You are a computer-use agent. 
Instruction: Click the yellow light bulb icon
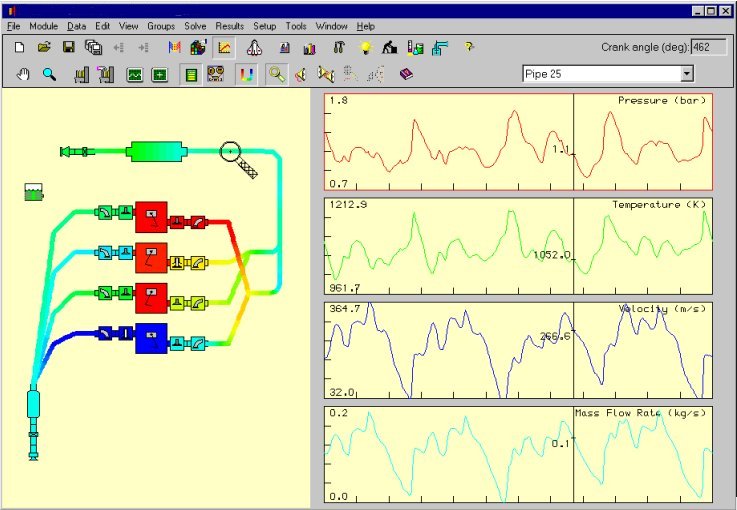(x=365, y=47)
